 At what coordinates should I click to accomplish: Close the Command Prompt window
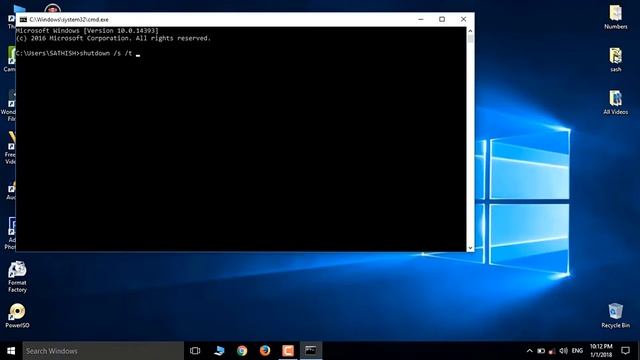[463, 19]
